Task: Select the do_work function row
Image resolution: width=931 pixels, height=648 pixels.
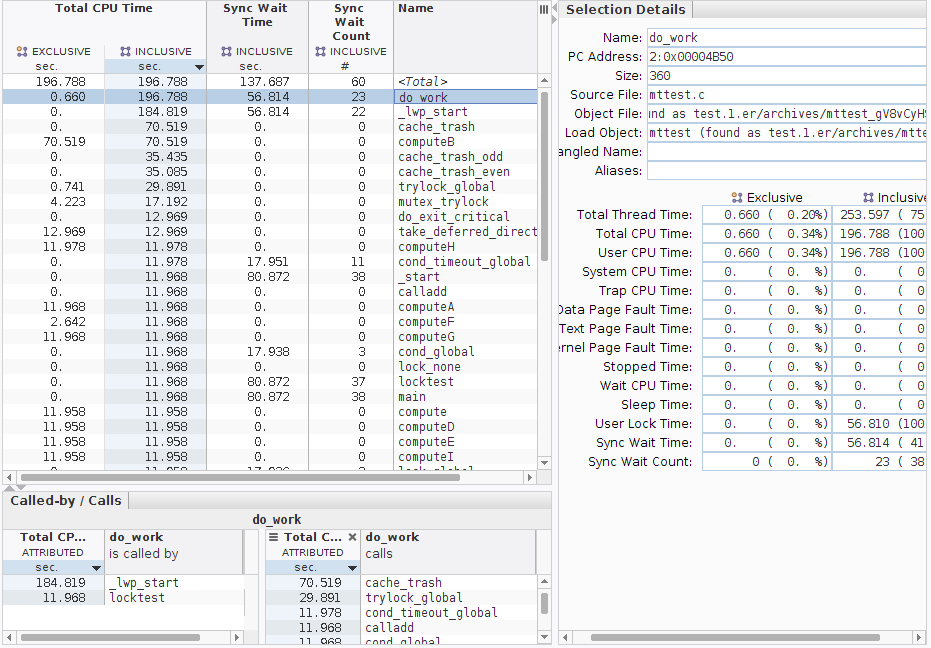Action: 270,97
